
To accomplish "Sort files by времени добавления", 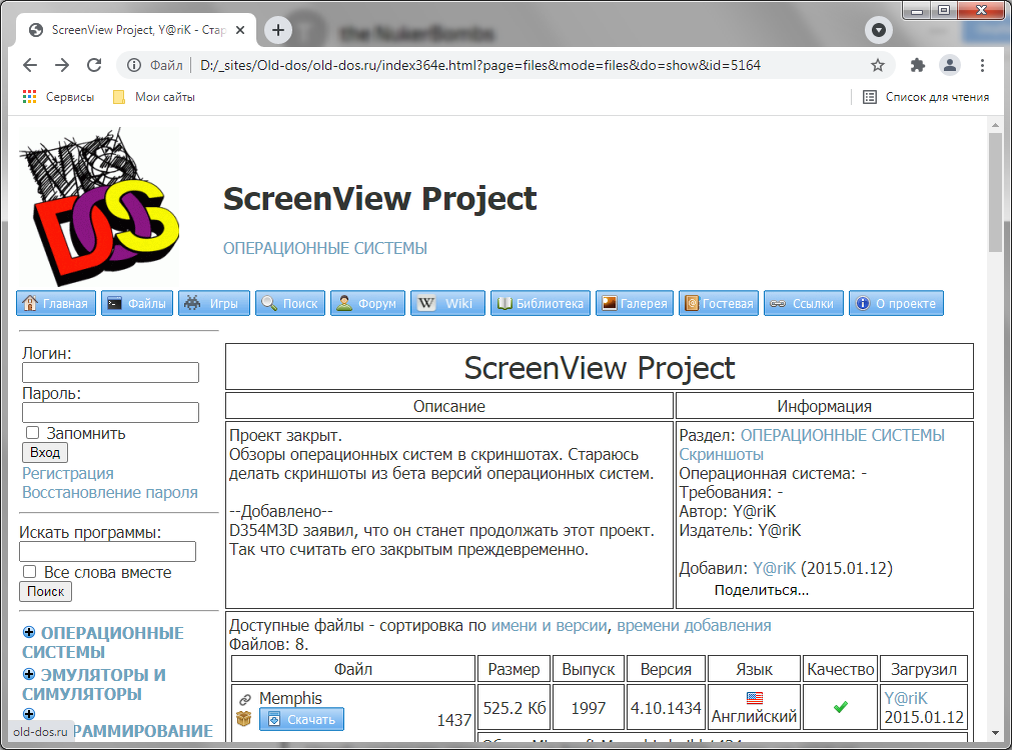I will coord(694,625).
